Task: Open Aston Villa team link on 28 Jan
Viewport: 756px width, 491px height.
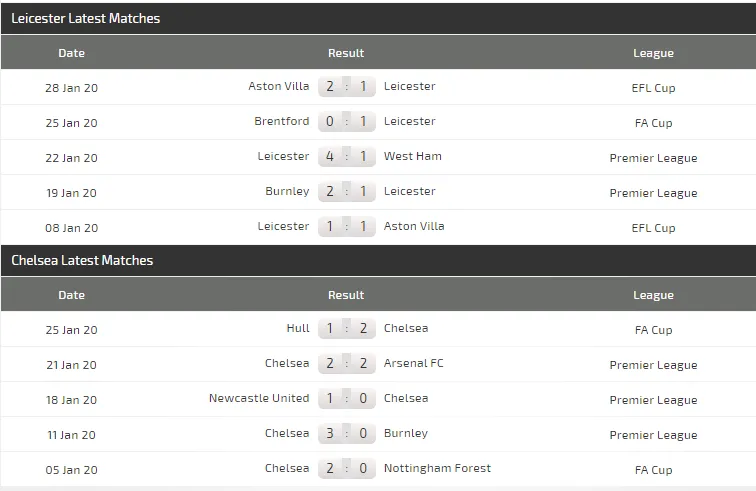Action: [279, 86]
